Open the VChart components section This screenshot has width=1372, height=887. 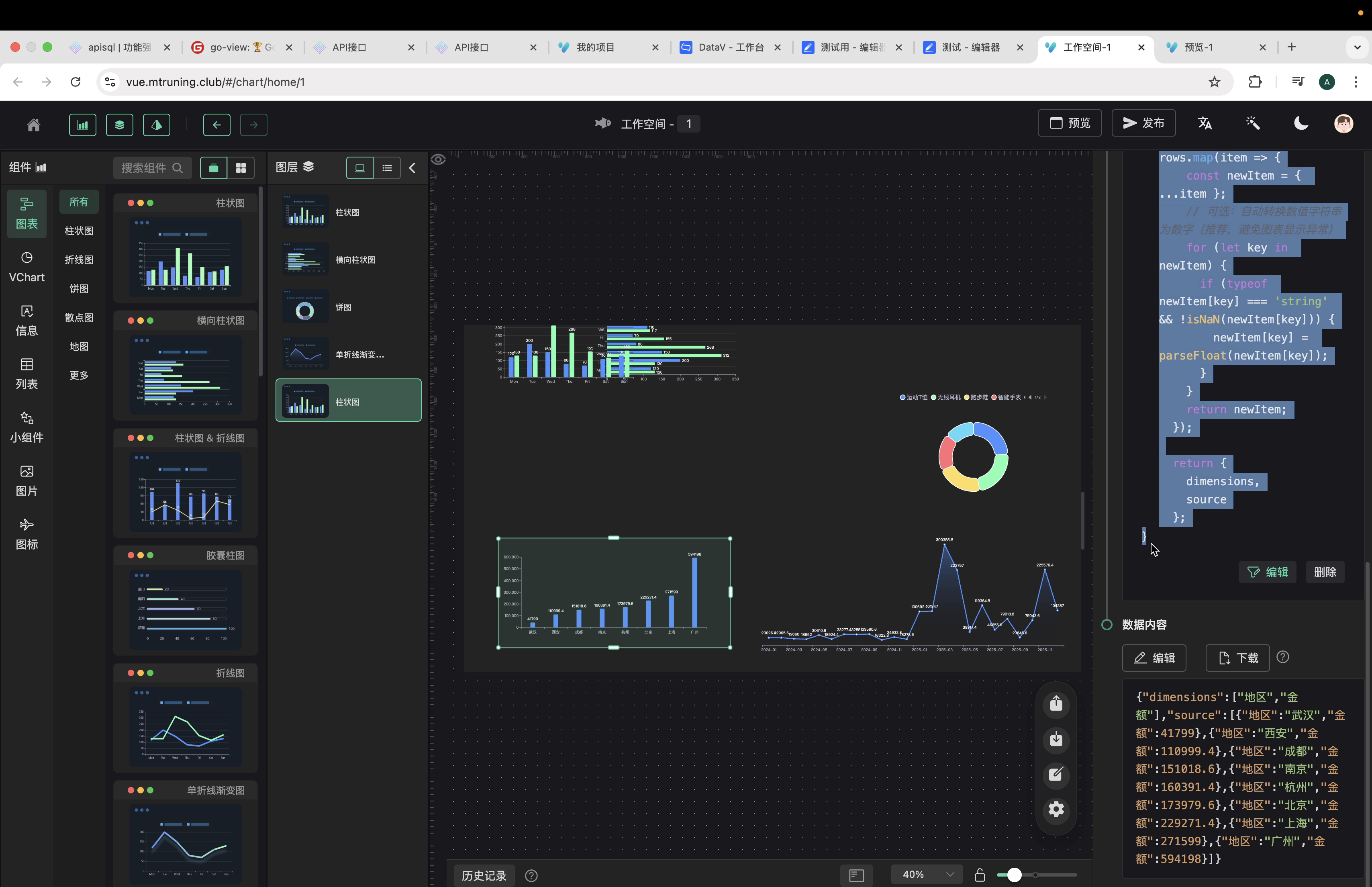(x=27, y=267)
